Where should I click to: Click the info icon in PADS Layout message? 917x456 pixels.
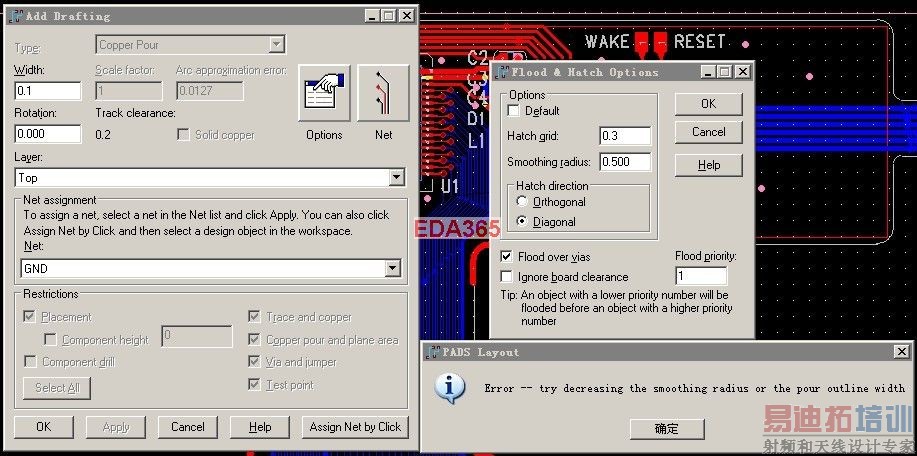coord(450,388)
